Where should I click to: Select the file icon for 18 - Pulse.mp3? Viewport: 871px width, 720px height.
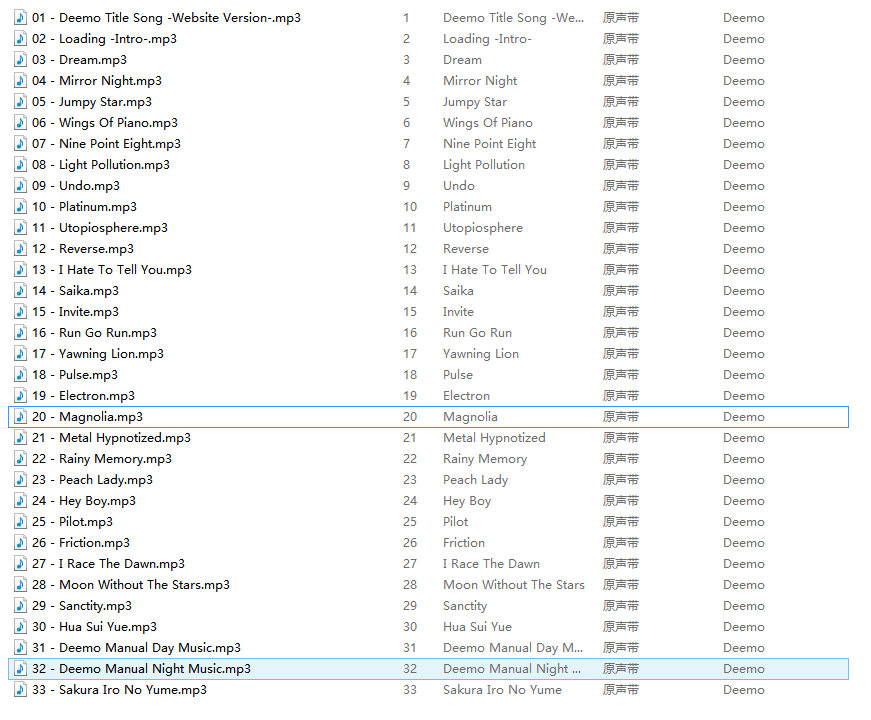tap(20, 374)
